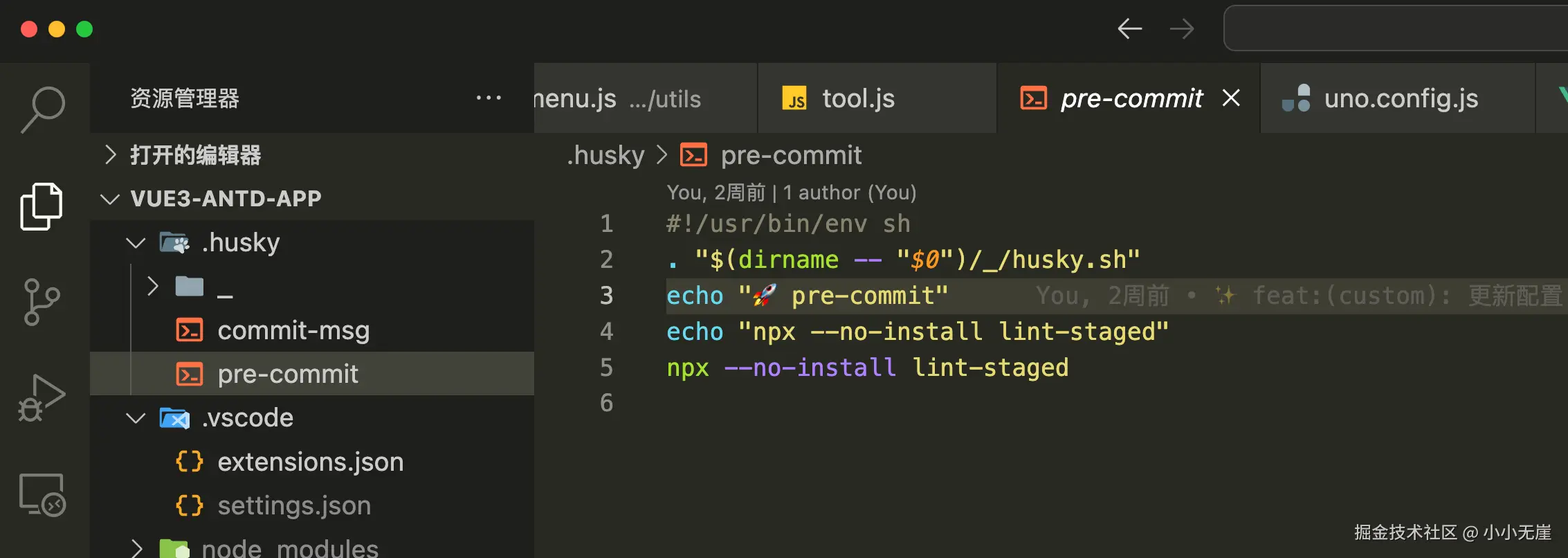The height and width of the screenshot is (558, 1568).
Task: Switch to the uno.config.js tab
Action: (1398, 98)
